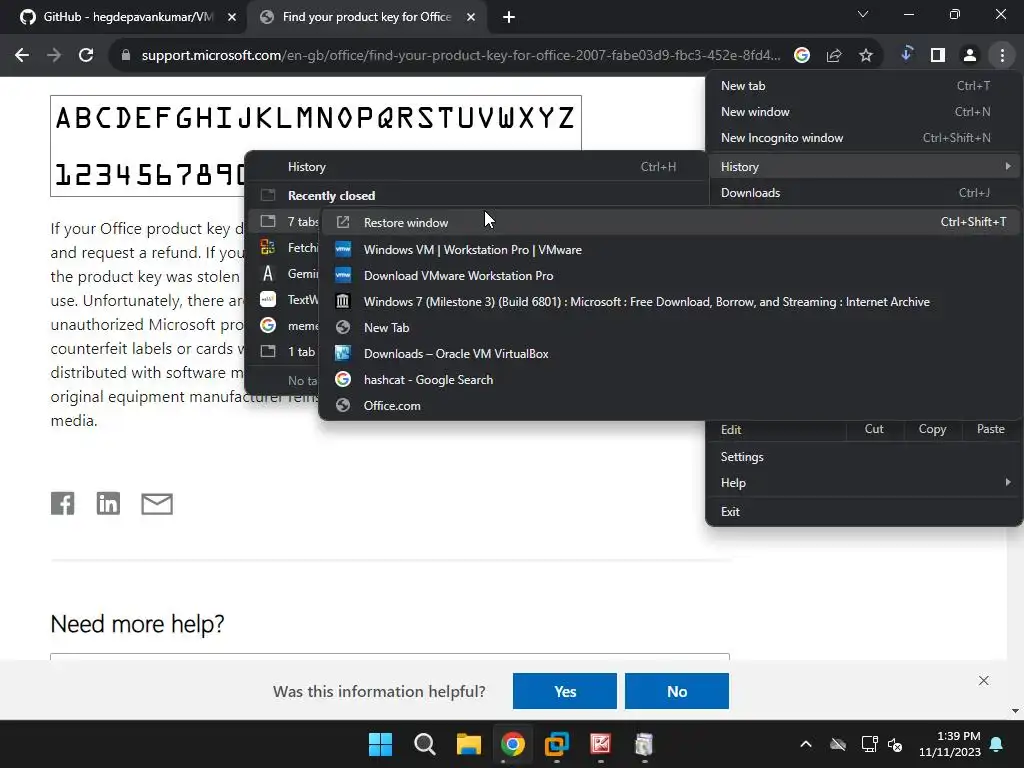Click the page scrollbar down arrow

coord(1015,711)
